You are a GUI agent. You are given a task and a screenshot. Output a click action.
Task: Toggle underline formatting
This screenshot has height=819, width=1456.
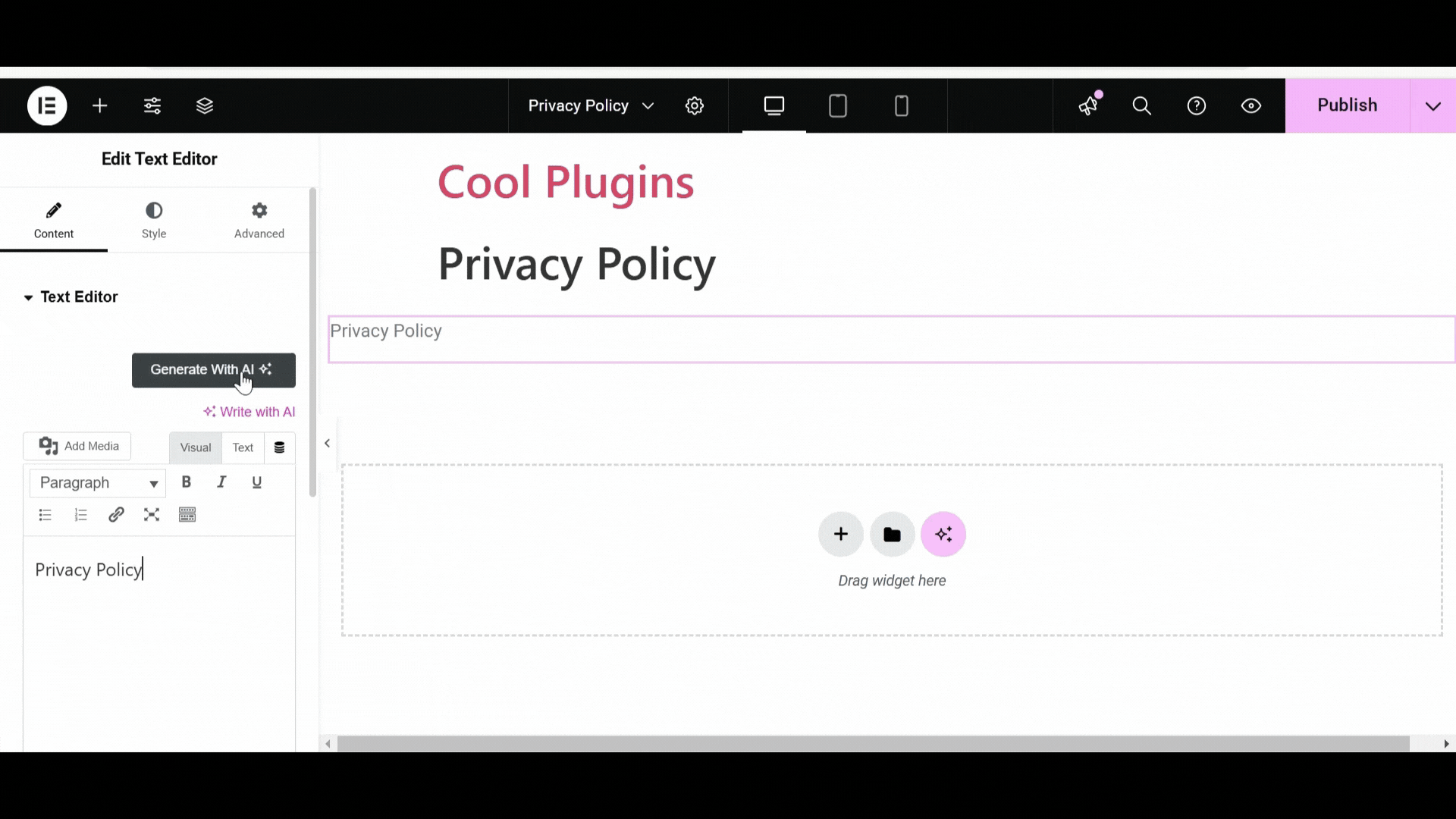click(257, 482)
